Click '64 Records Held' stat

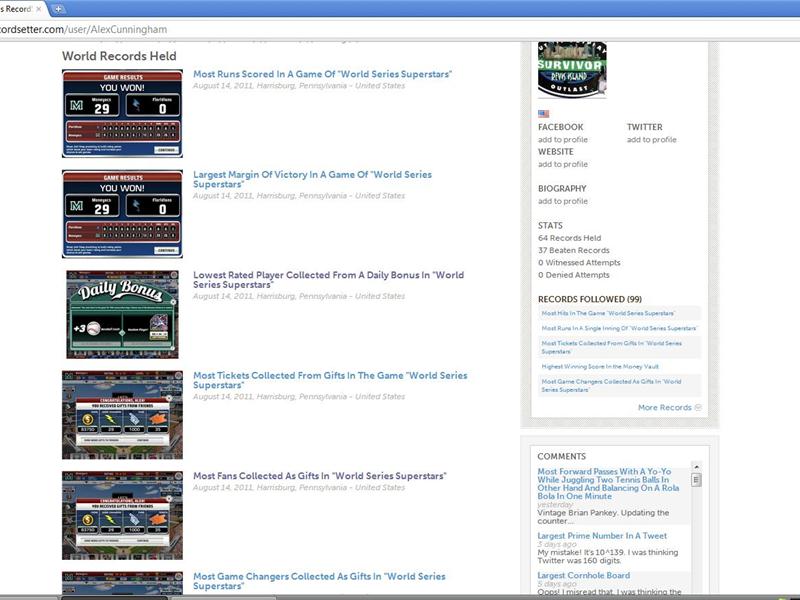click(x=569, y=238)
